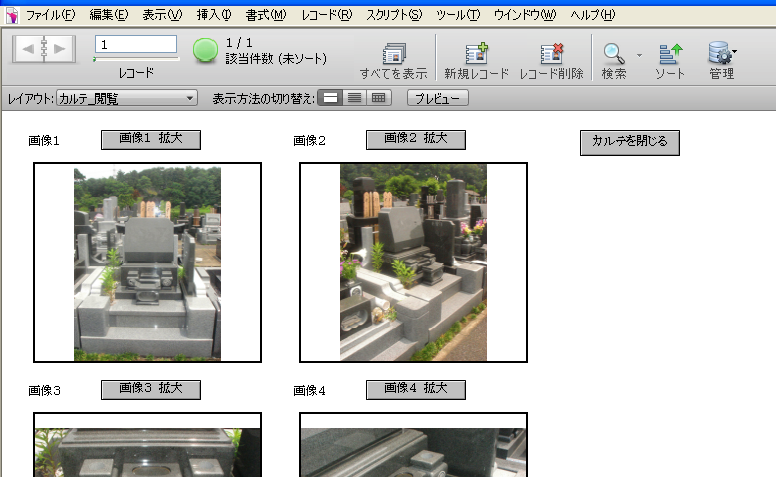Click the レコード削除 (Delete Record) icon
Image resolution: width=776 pixels, height=477 pixels.
[551, 55]
